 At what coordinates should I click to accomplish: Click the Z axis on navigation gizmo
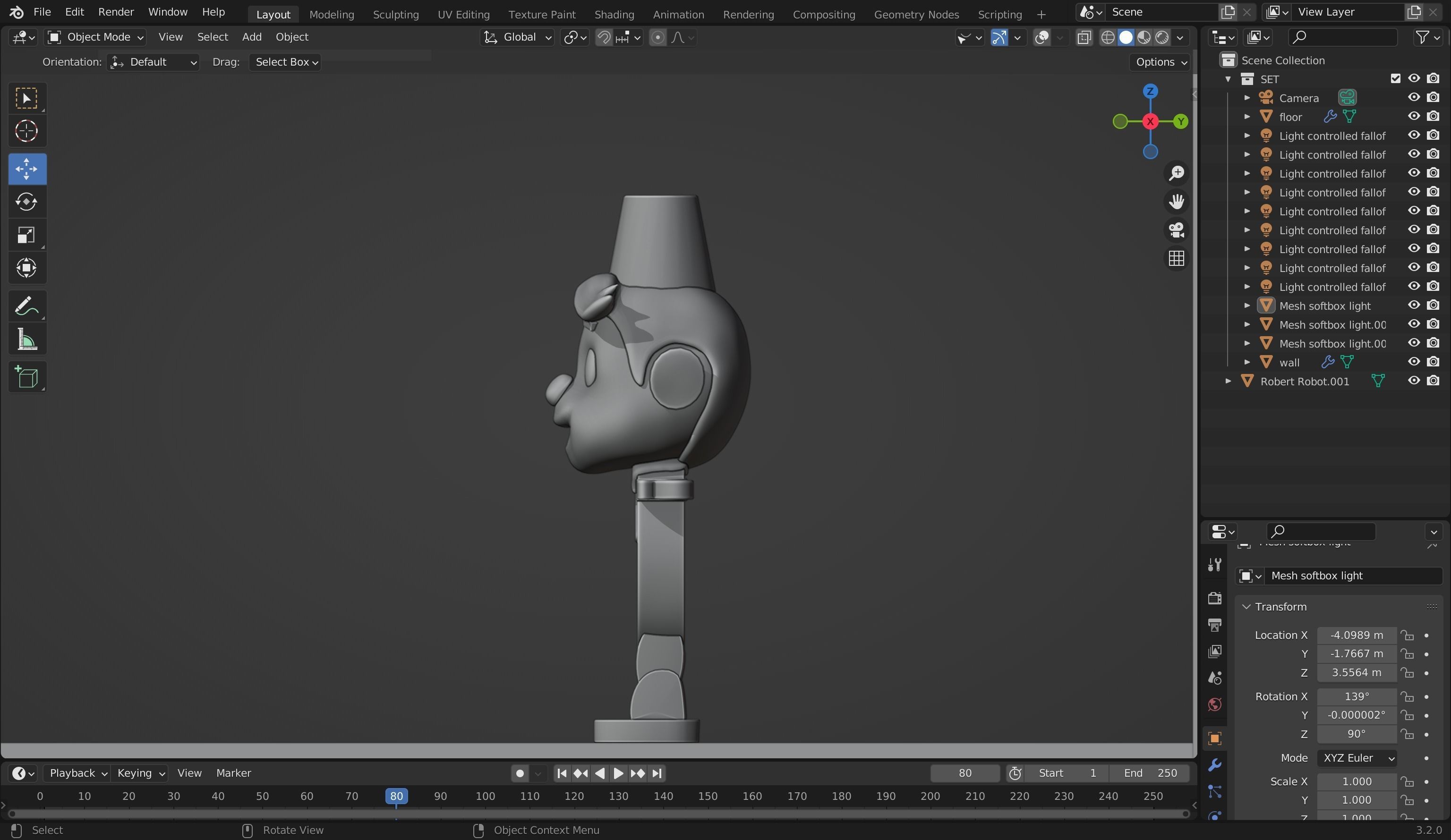coord(1150,92)
